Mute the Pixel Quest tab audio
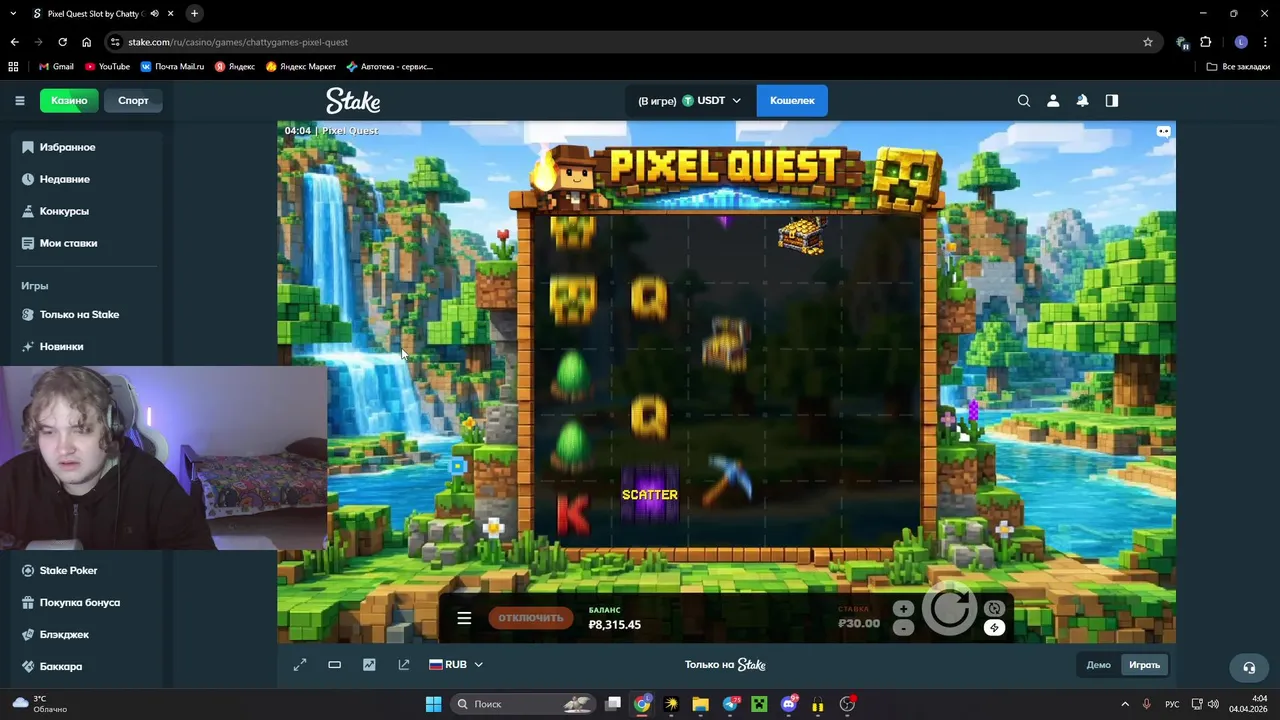The height and width of the screenshot is (720, 1280). [x=154, y=14]
